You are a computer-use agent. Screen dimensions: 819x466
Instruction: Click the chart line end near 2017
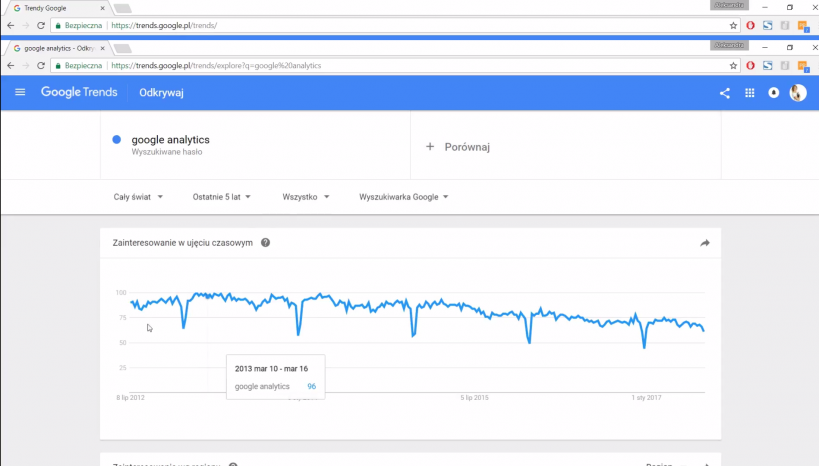[704, 330]
